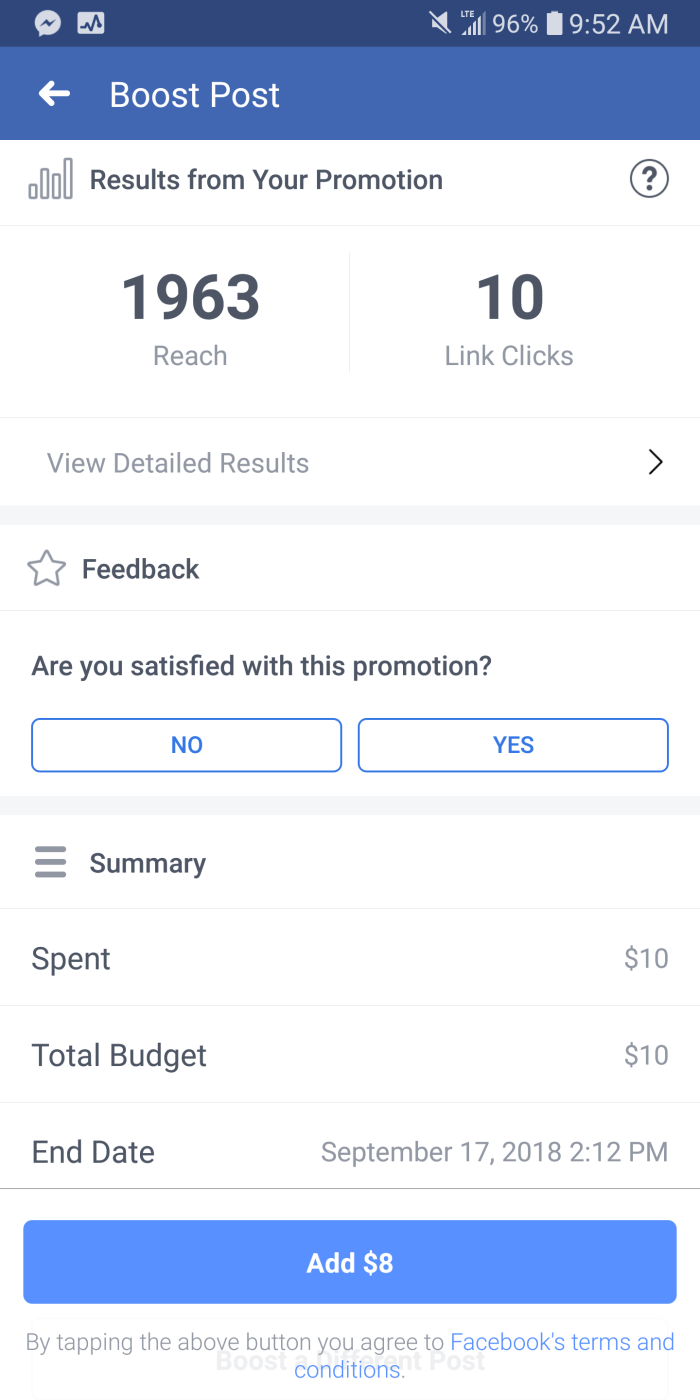Screen dimensions: 700x1400
Task: Expand View Detailed Results chevron
Action: (655, 462)
